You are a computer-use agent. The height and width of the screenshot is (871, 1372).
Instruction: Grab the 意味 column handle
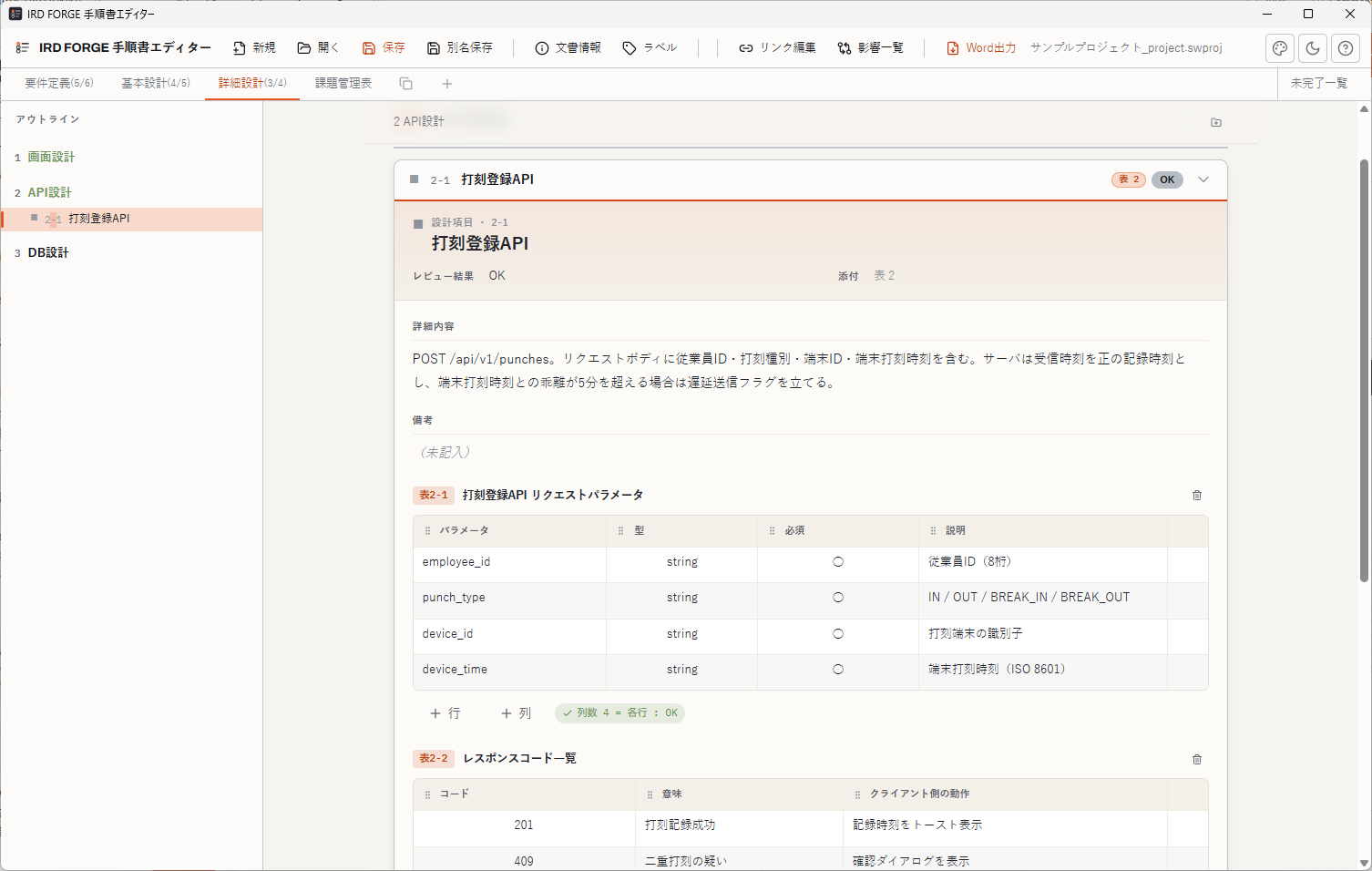650,794
